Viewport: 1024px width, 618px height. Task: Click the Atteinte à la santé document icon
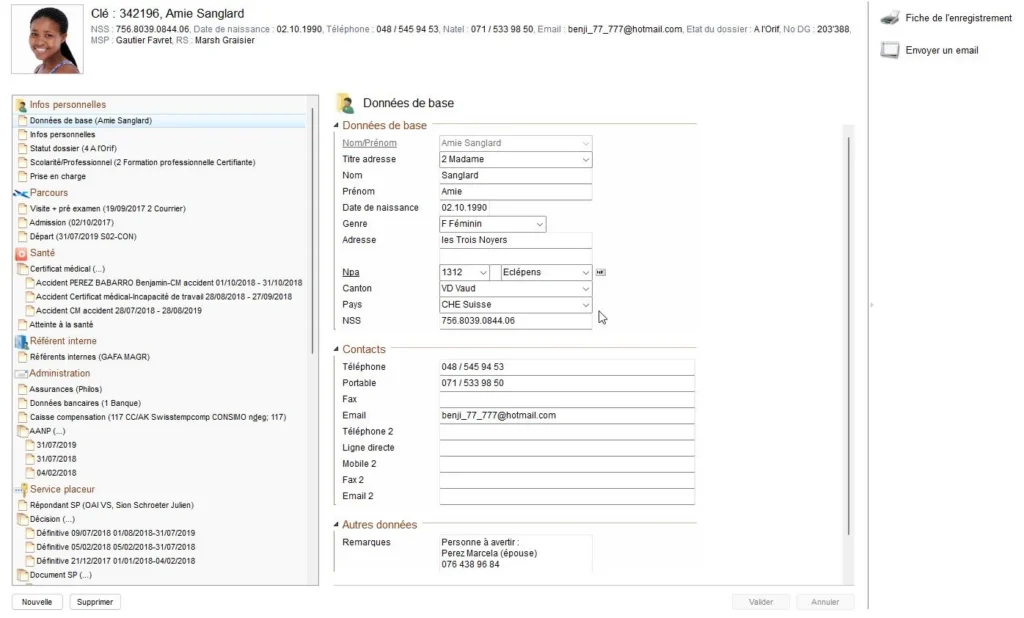(23, 325)
